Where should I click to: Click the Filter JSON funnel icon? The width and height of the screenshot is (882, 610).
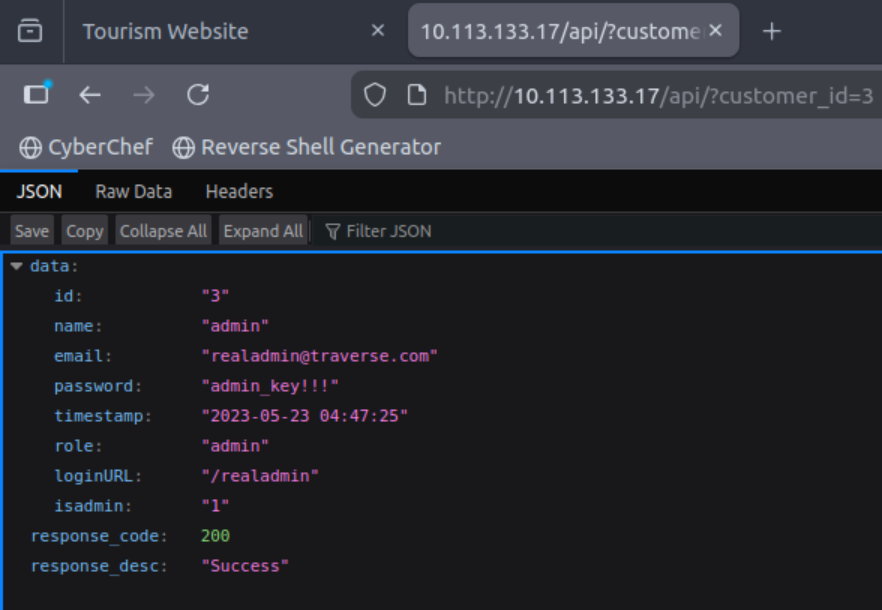coord(332,231)
